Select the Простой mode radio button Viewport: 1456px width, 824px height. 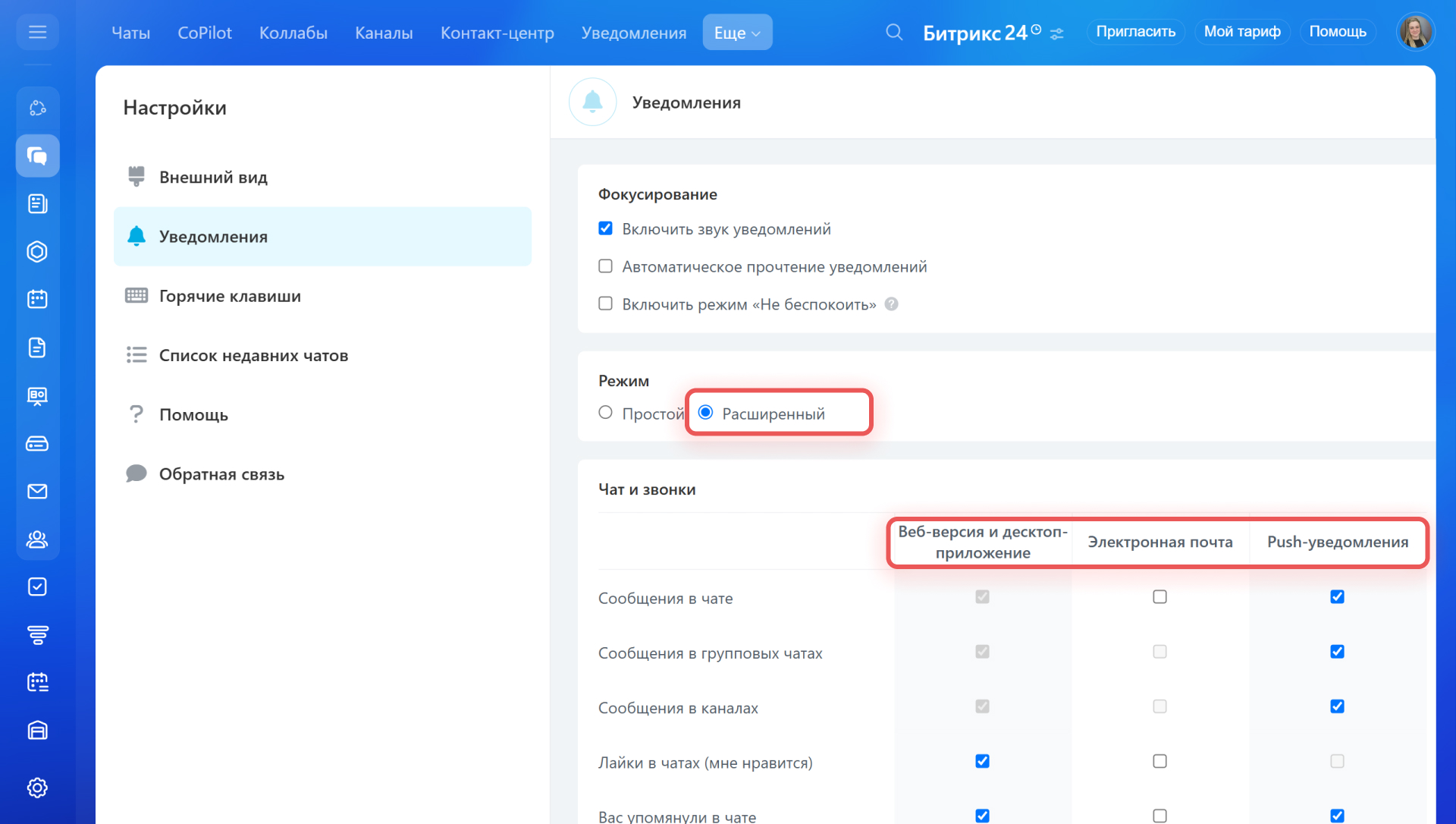click(605, 412)
